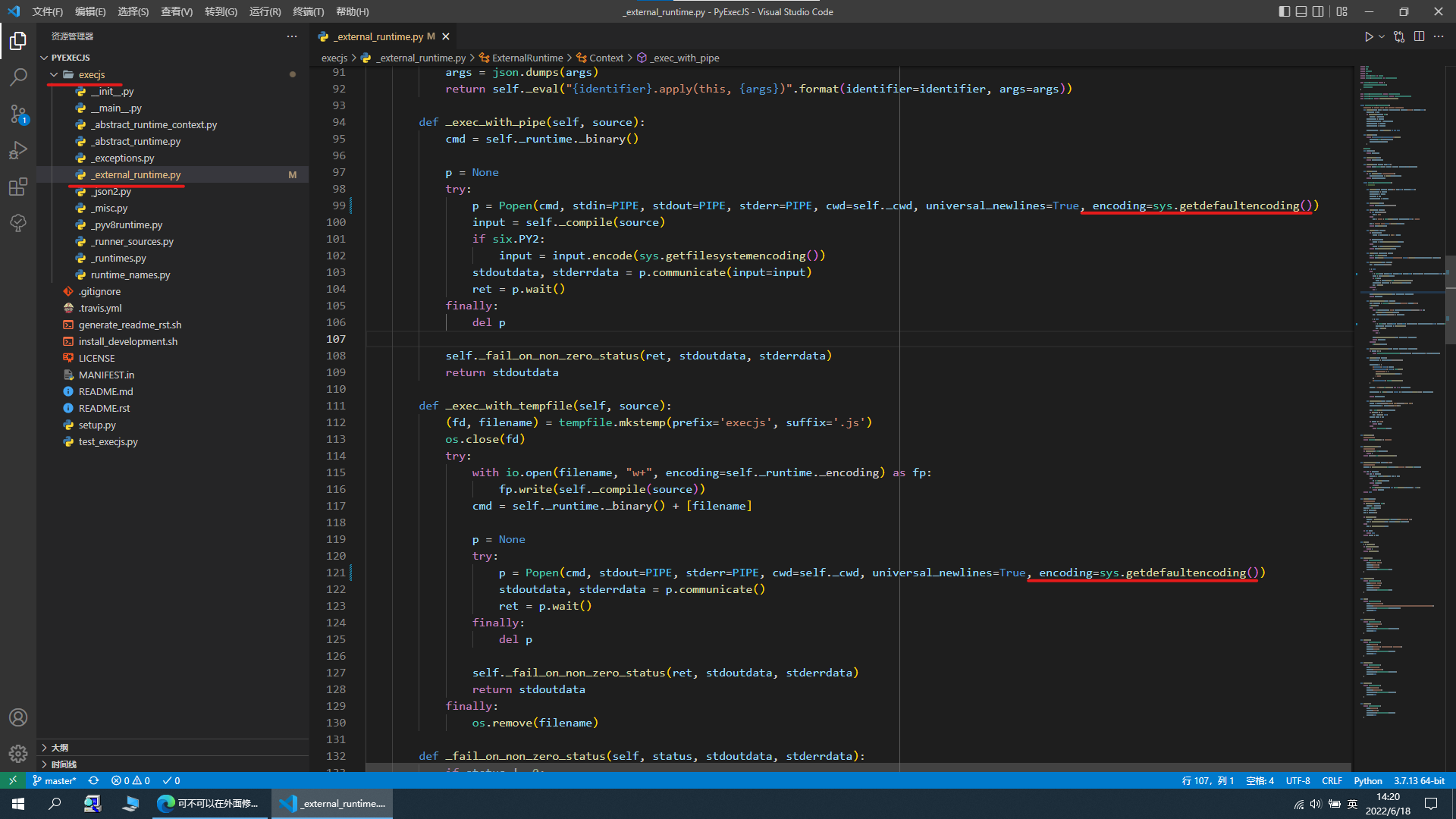Image resolution: width=1456 pixels, height=819 pixels.
Task: Open editor More Actions ellipsis
Action: tap(1439, 36)
